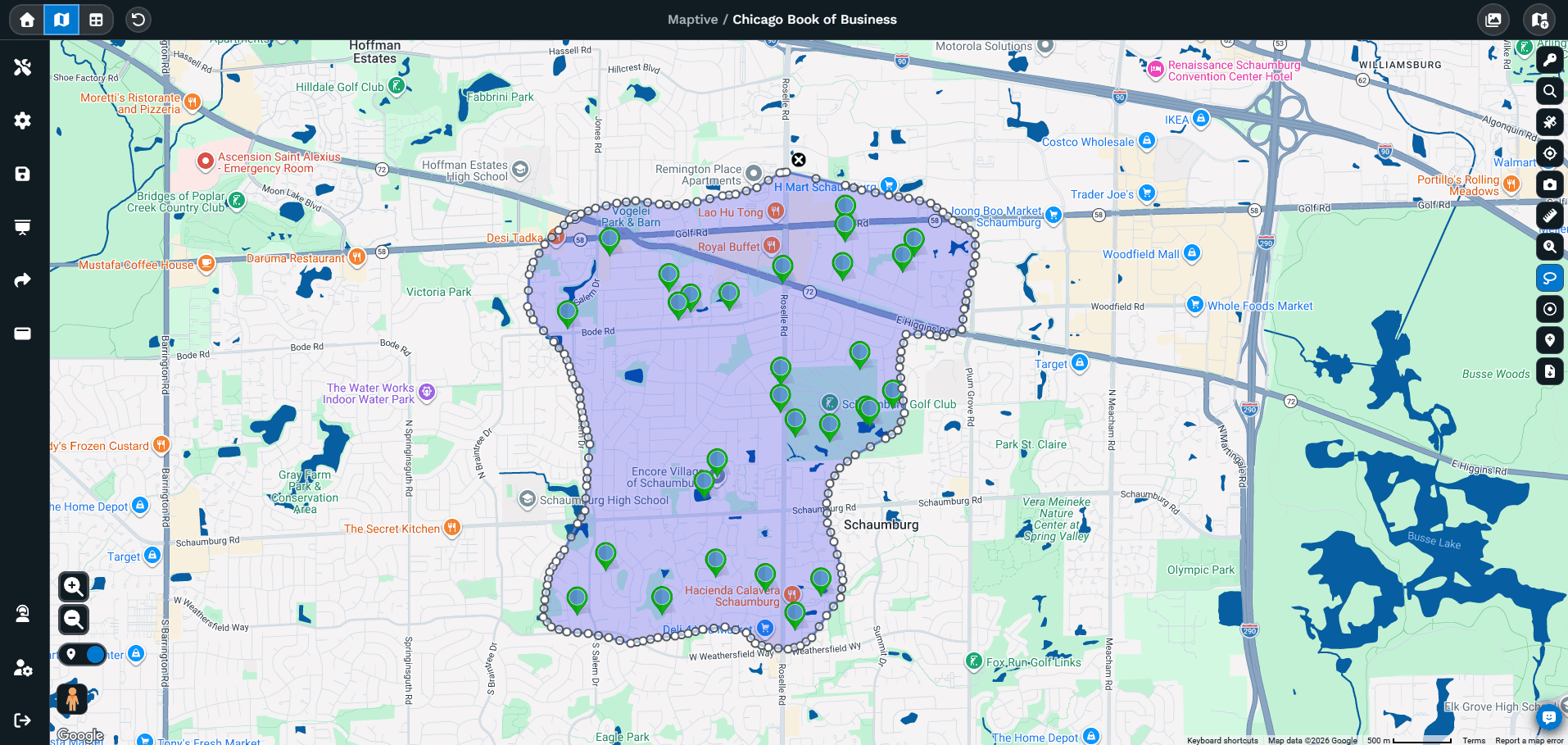
Task: Select the distance ruler tool
Action: pos(1550,216)
